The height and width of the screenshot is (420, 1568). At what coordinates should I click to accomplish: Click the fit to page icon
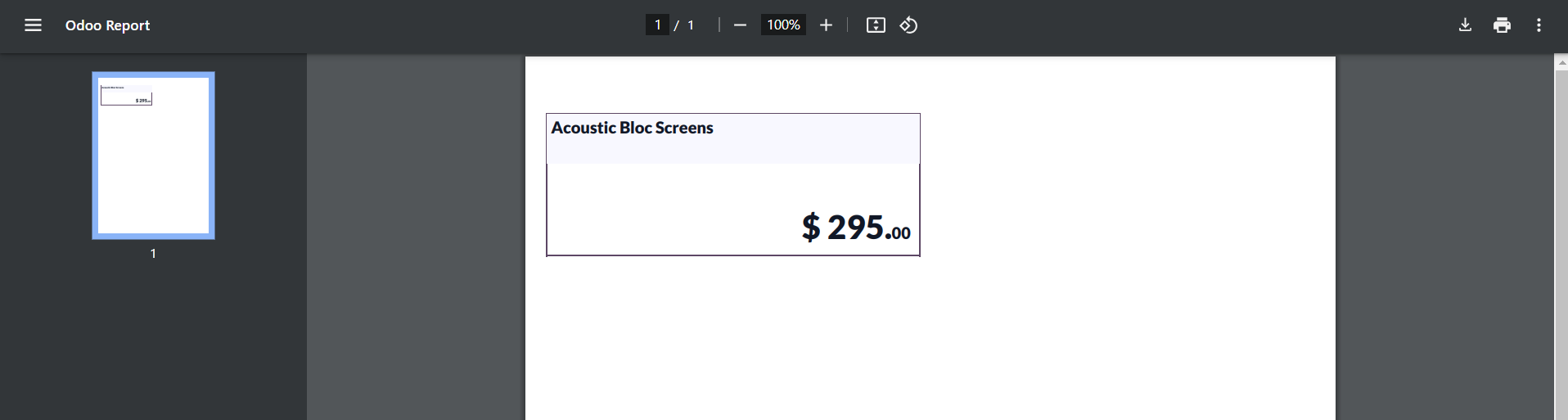876,25
